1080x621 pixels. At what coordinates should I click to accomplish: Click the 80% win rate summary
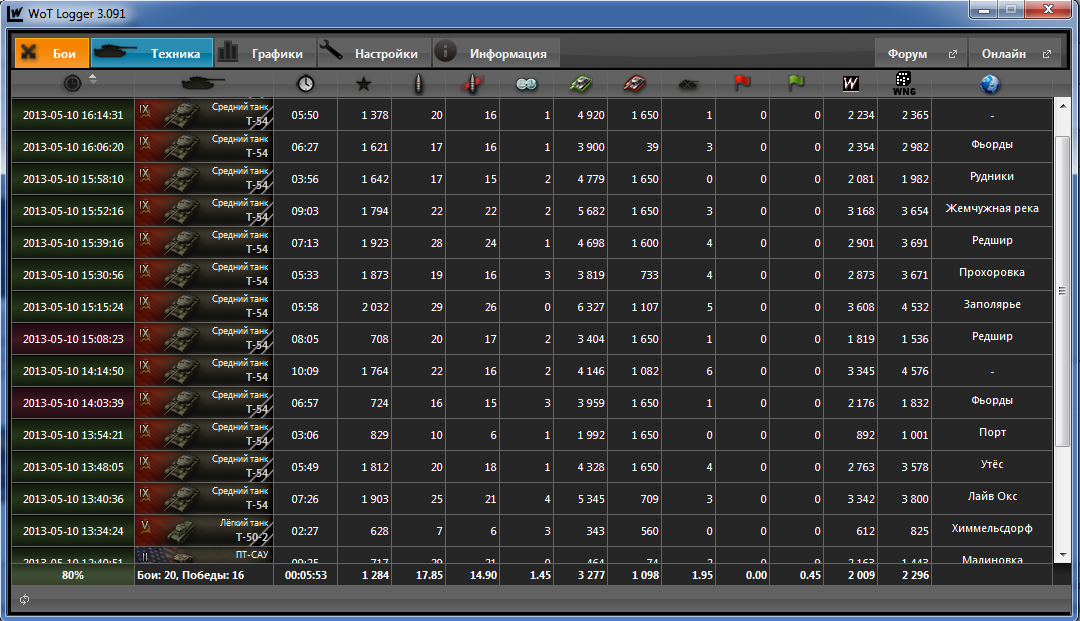tap(72, 575)
